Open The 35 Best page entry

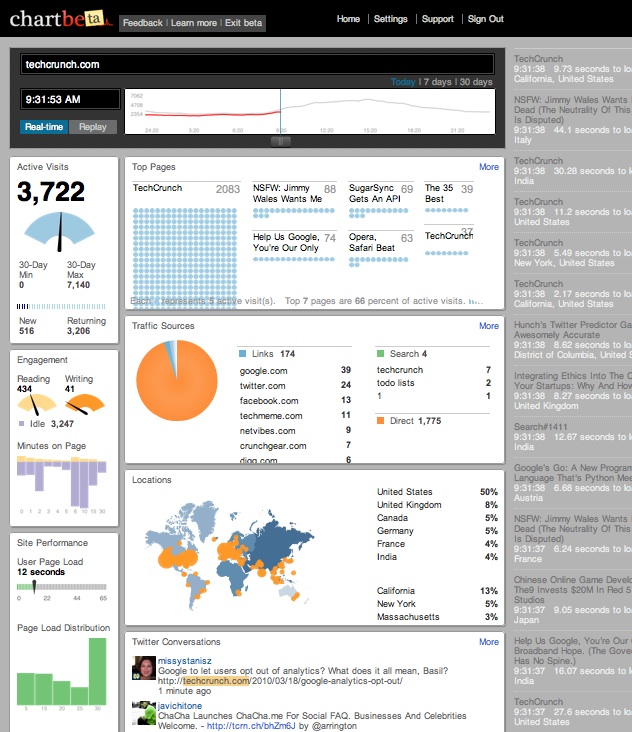pyautogui.click(x=439, y=193)
